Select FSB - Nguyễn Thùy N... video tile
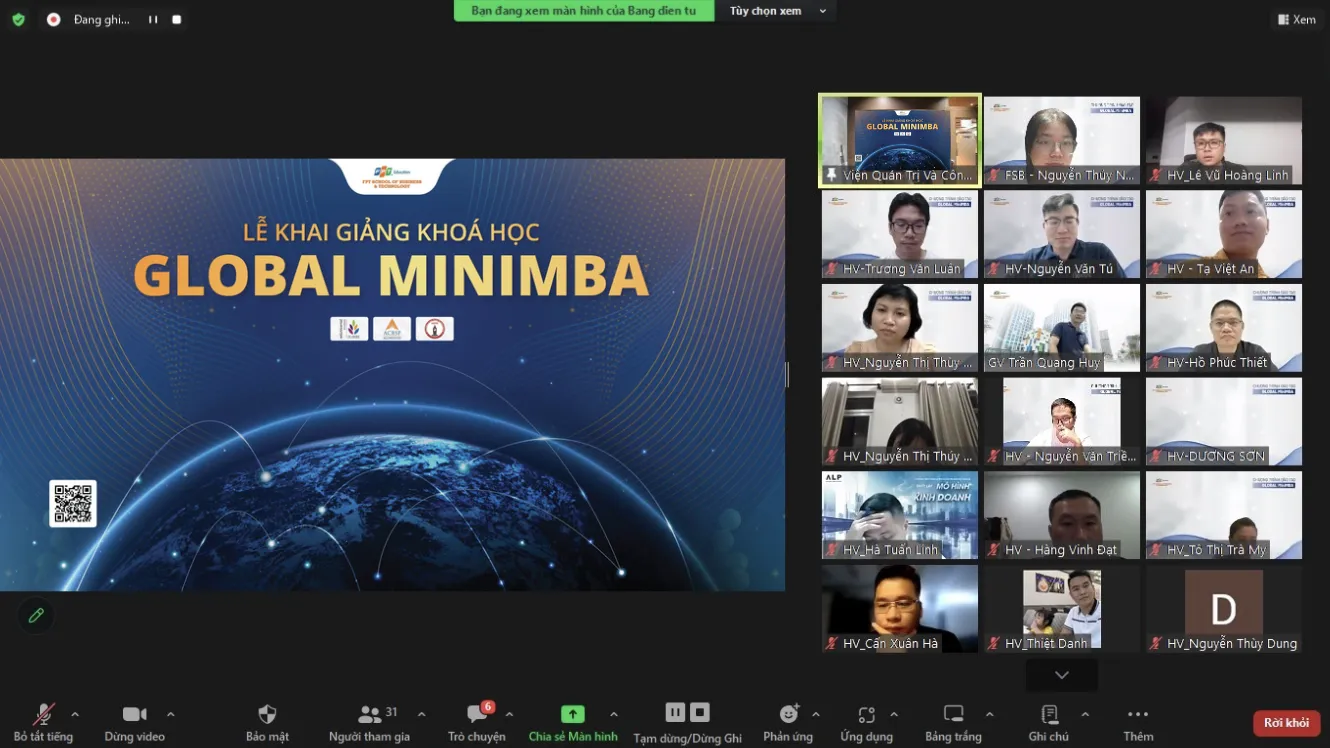This screenshot has height=748, width=1330. tap(1062, 141)
